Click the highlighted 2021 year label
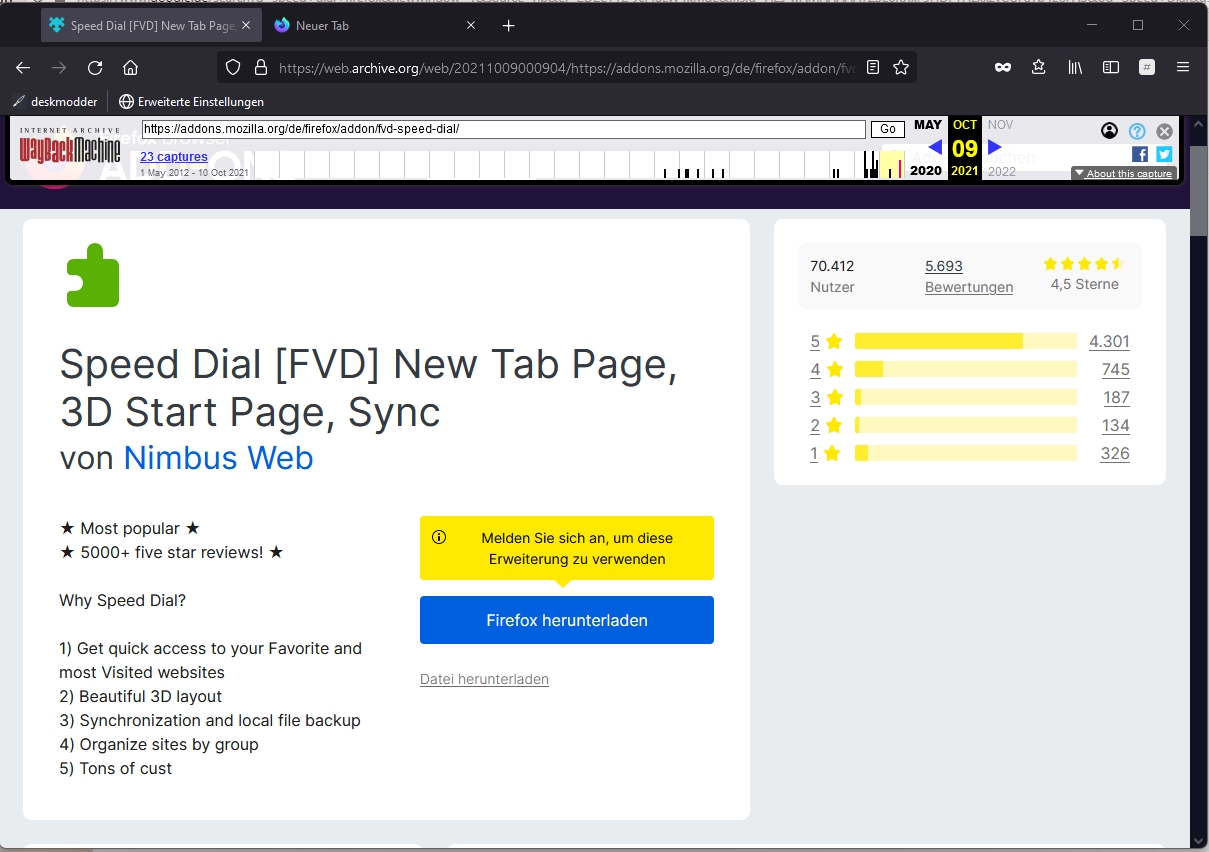Viewport: 1209px width, 852px height. [x=965, y=171]
